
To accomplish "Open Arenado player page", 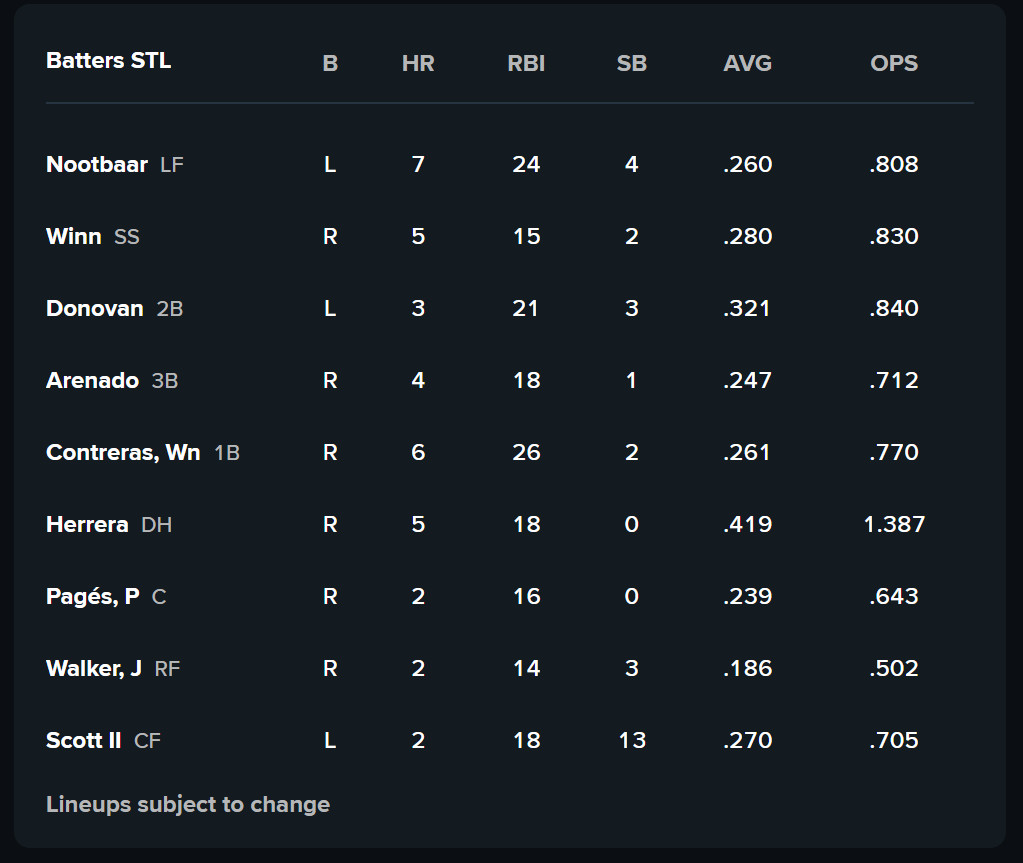I will click(x=92, y=380).
